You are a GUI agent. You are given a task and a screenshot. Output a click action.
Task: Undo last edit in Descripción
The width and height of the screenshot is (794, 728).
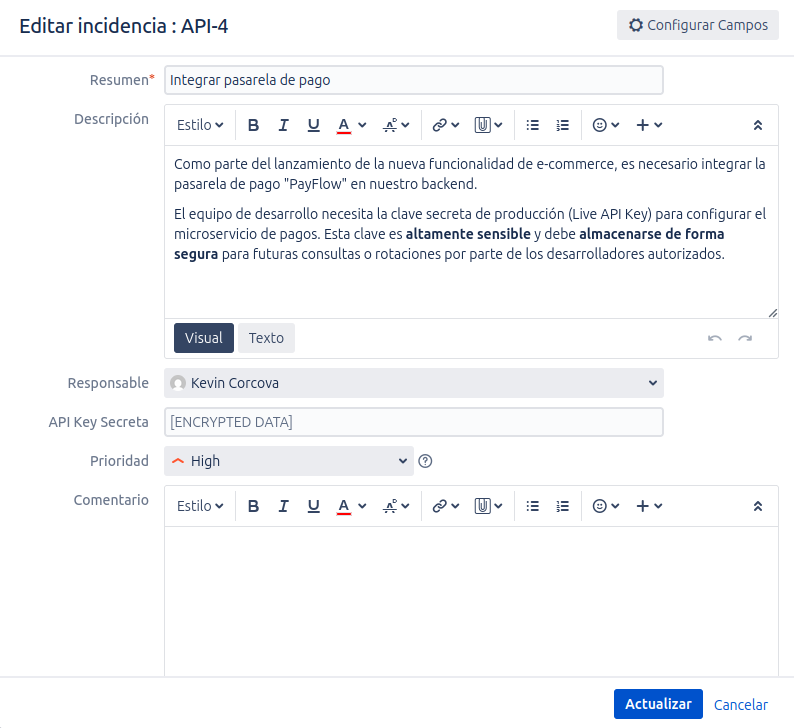(714, 338)
